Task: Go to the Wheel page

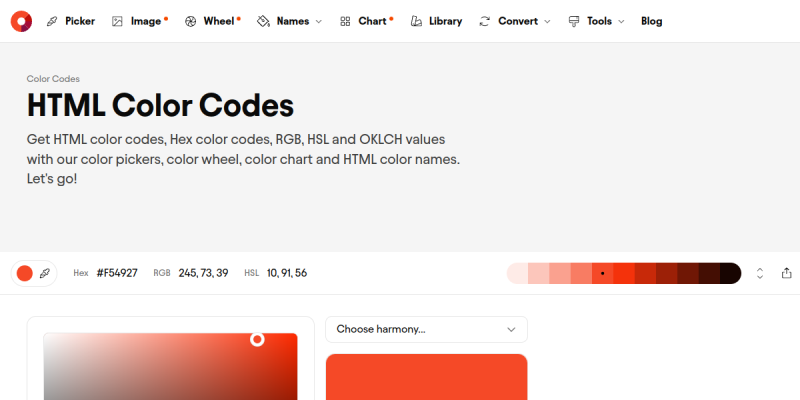Action: pyautogui.click(x=219, y=21)
